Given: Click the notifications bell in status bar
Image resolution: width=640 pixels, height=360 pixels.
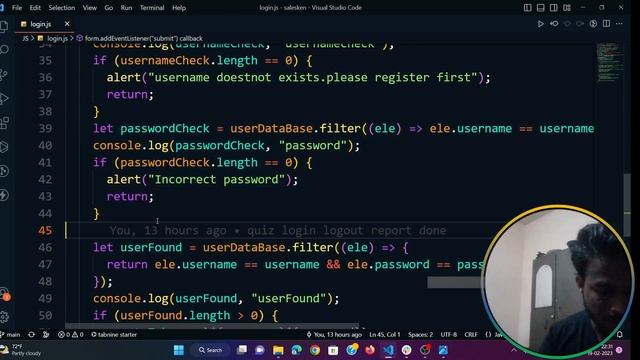Looking at the screenshot, I should pyautogui.click(x=620, y=334).
